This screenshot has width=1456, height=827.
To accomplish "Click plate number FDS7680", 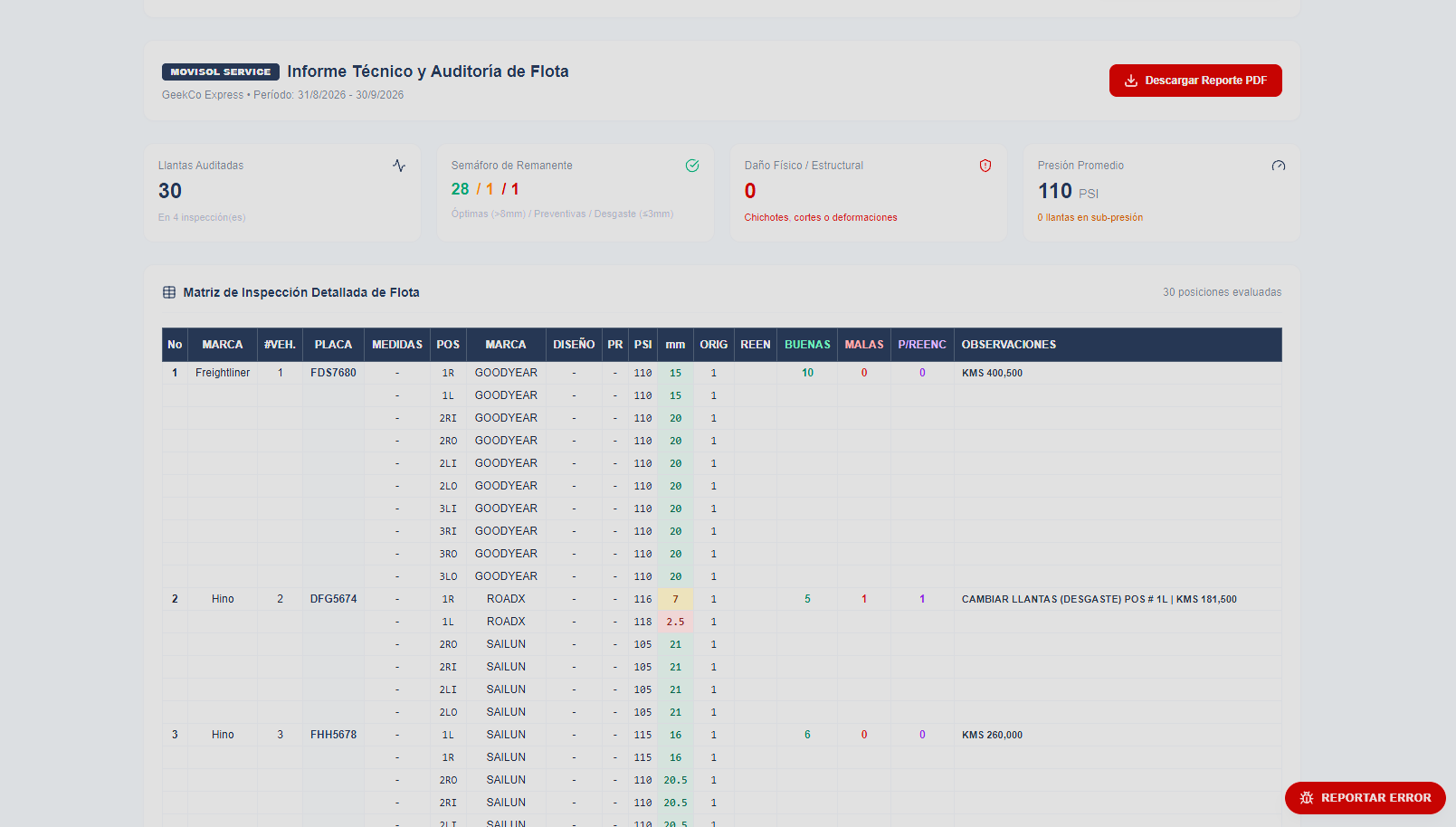I will (x=333, y=373).
